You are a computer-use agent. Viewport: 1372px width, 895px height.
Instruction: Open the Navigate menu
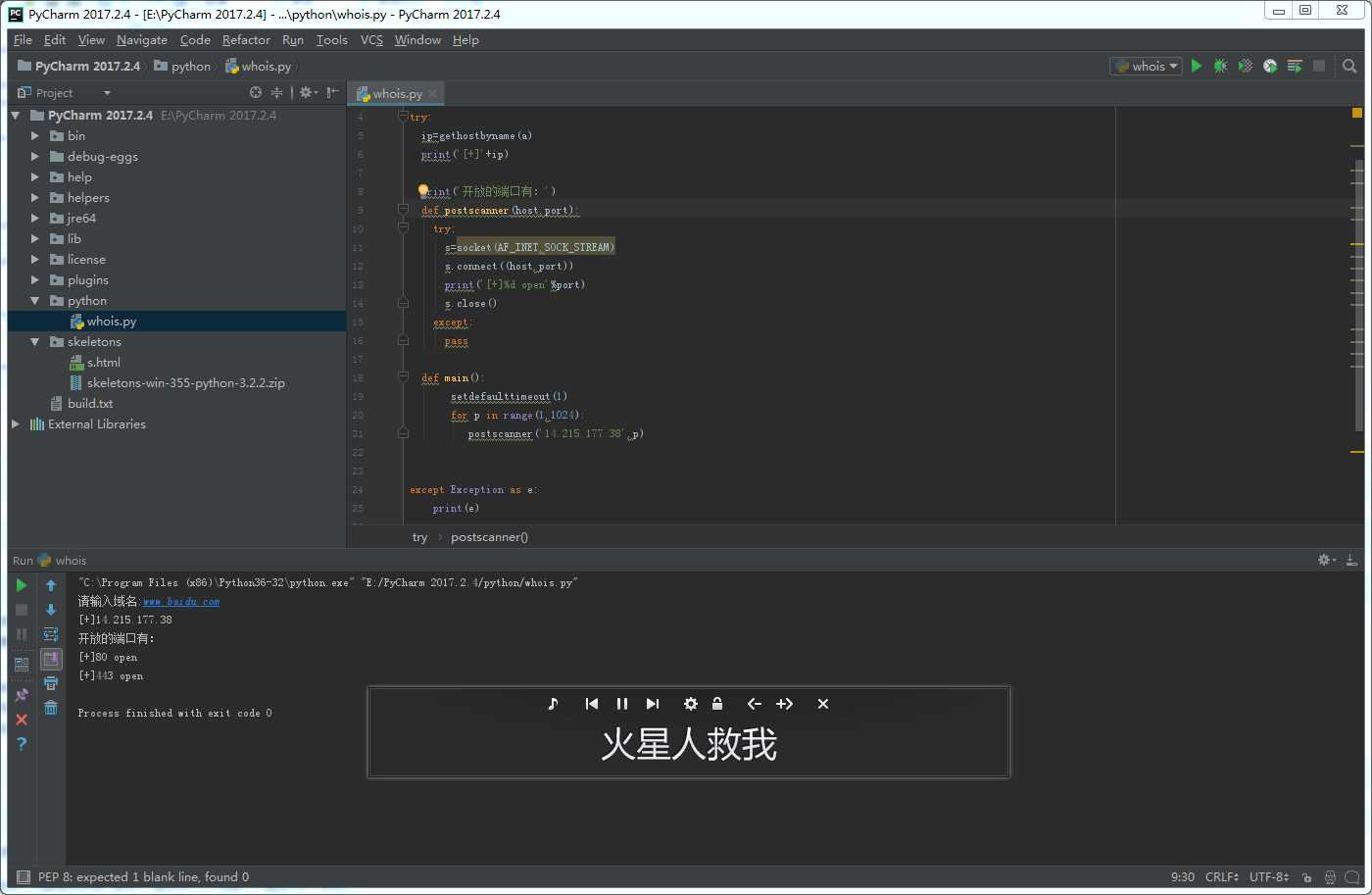click(x=142, y=40)
